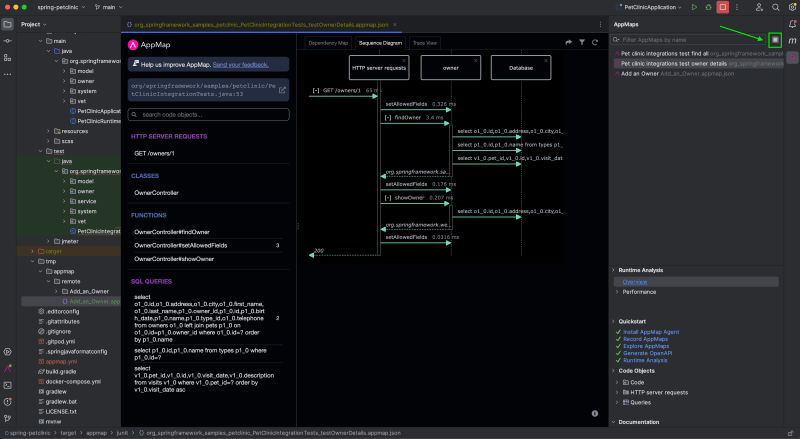Collapse the Runtime Analysis section

tap(613, 270)
